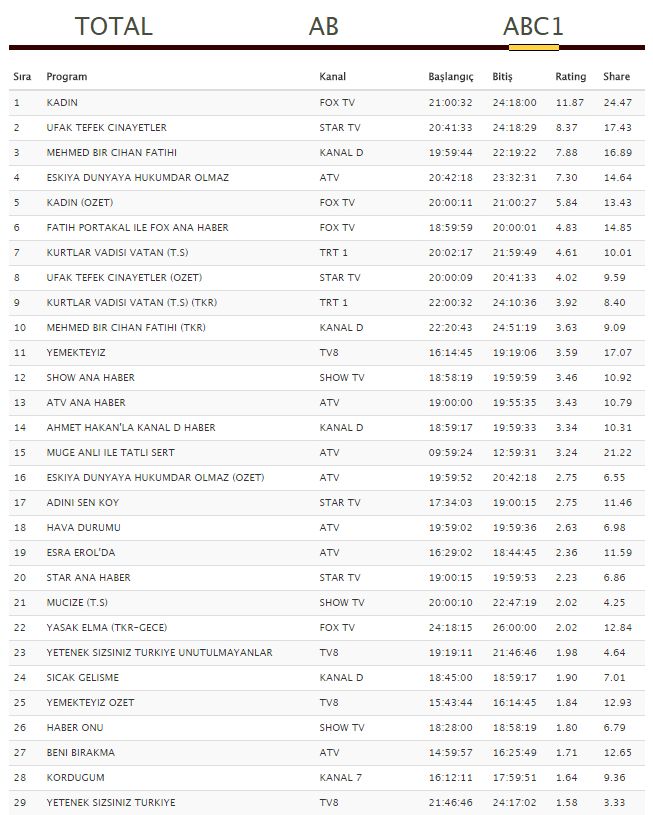Click STAR ANA HABER program name
This screenshot has height=815, width=653.
pos(88,577)
